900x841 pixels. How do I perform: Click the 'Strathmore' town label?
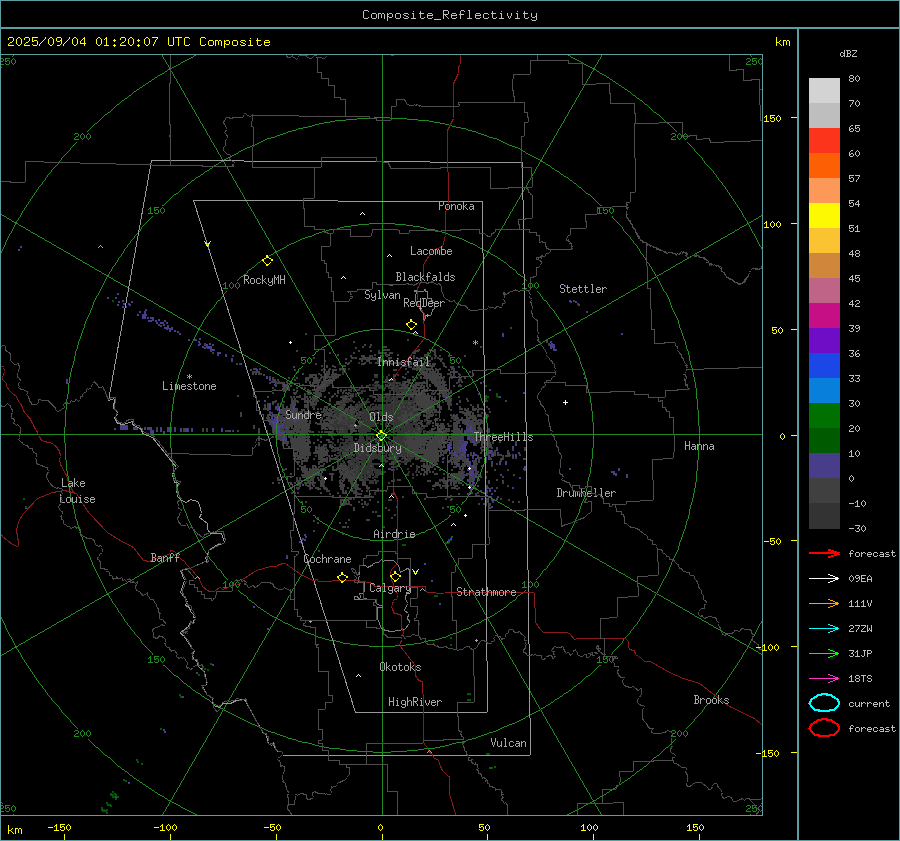point(486,592)
